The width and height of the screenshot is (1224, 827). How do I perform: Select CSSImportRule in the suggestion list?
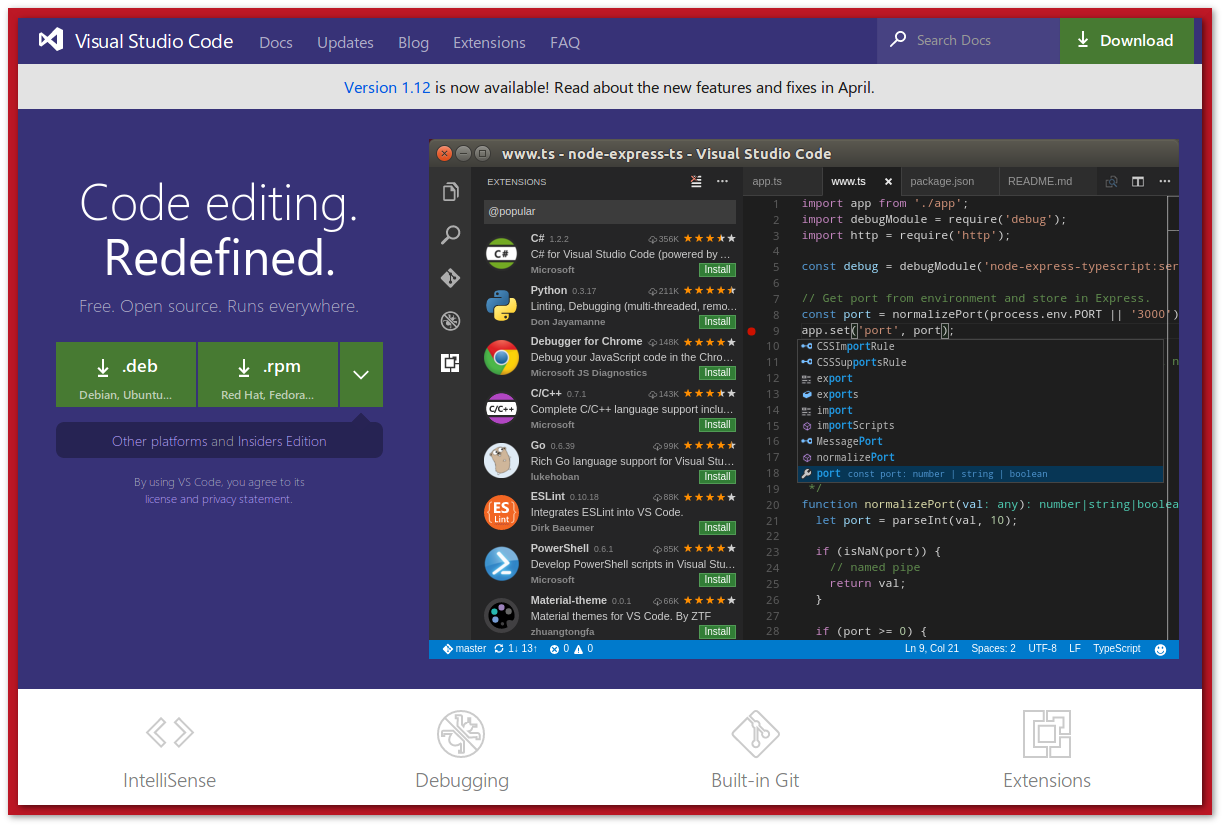(980, 346)
